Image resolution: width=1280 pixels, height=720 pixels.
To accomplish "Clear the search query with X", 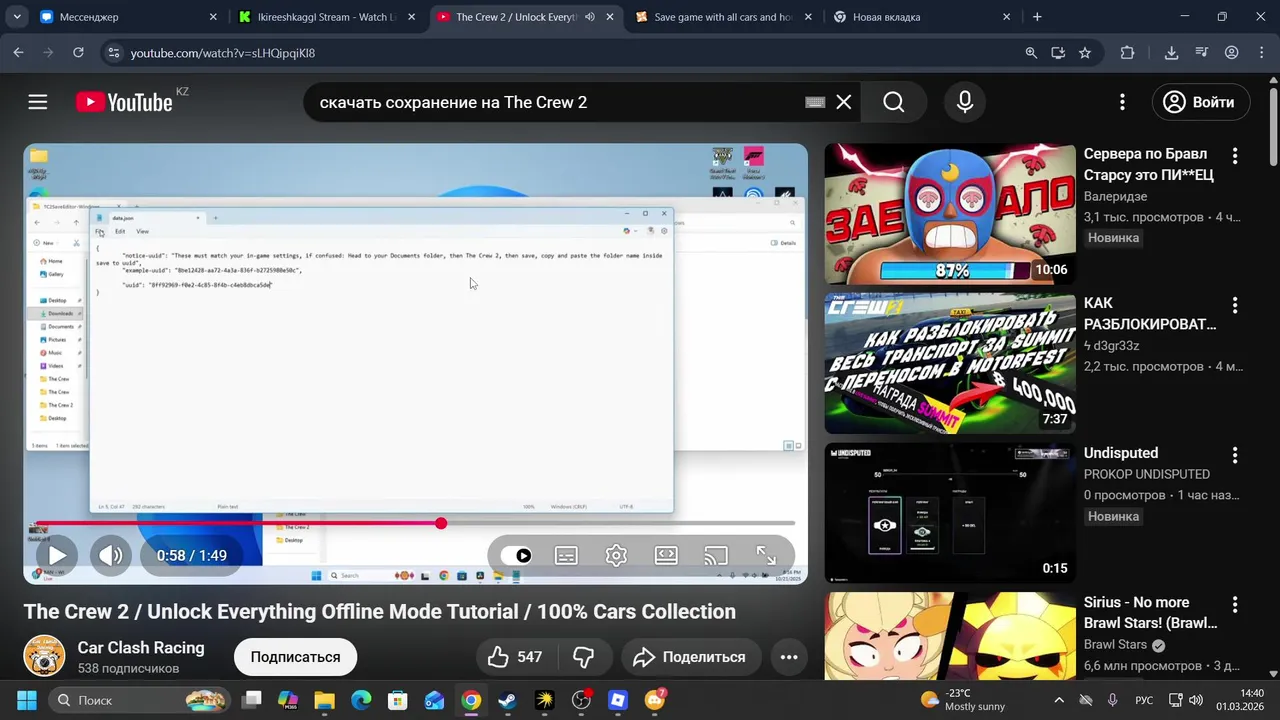I will pyautogui.click(x=844, y=102).
